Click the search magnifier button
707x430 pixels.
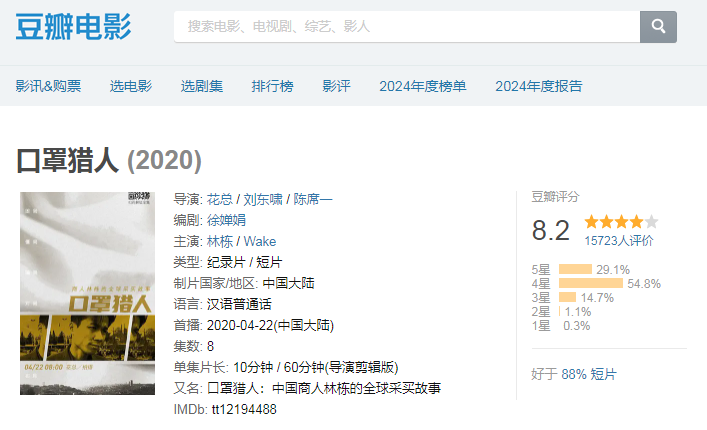(x=658, y=26)
